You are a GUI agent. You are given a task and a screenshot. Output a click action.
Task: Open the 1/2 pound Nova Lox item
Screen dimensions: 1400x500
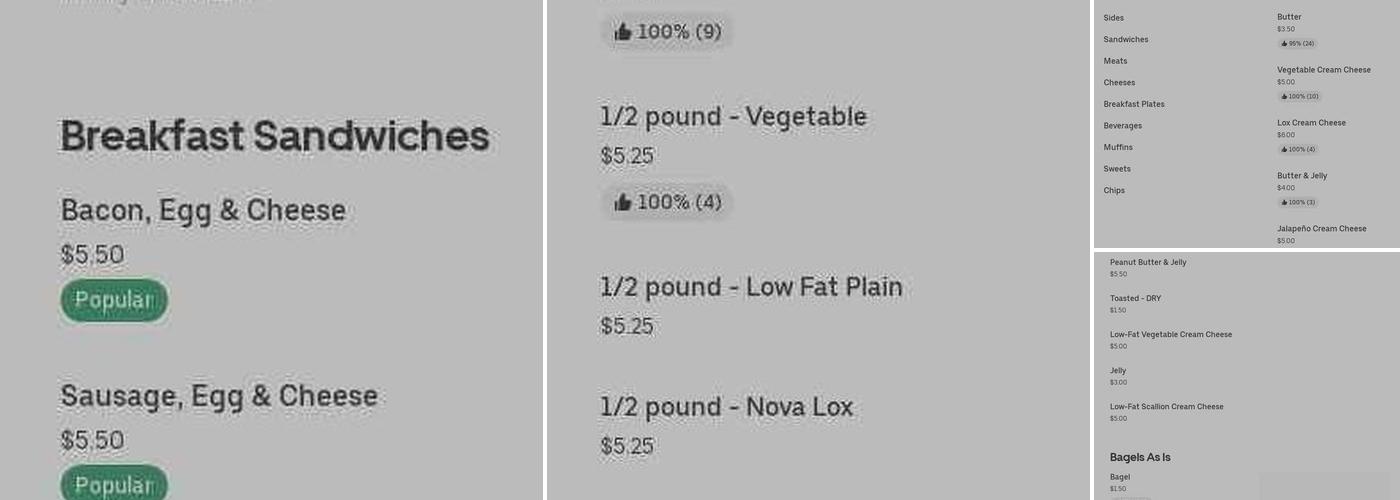point(726,408)
